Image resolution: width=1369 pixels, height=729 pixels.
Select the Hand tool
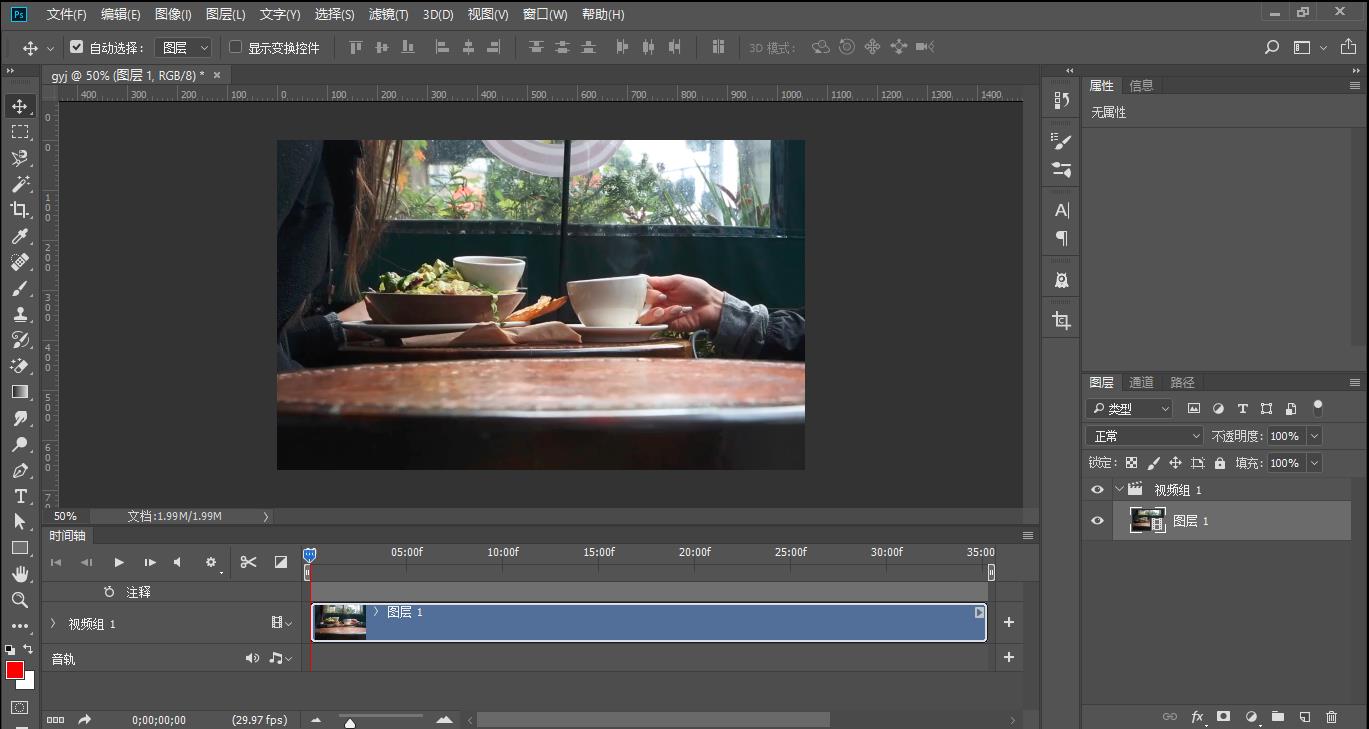20,574
